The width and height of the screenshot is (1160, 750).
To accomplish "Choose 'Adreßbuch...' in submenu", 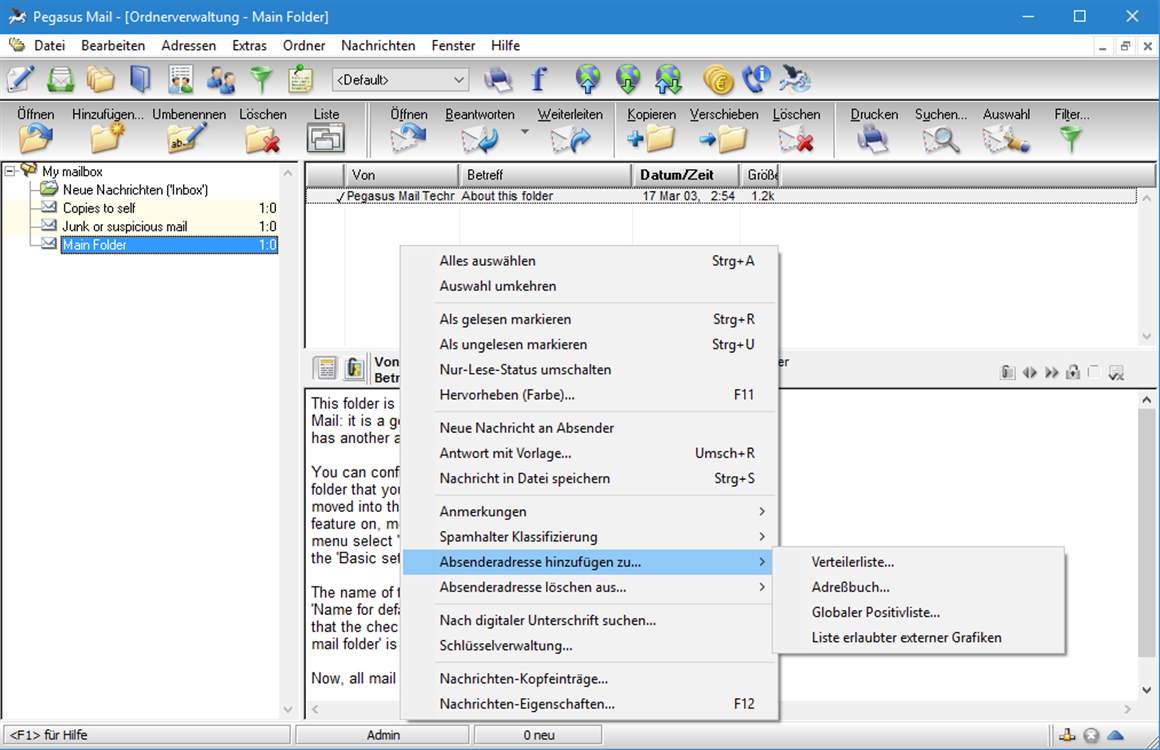I will point(919,587).
